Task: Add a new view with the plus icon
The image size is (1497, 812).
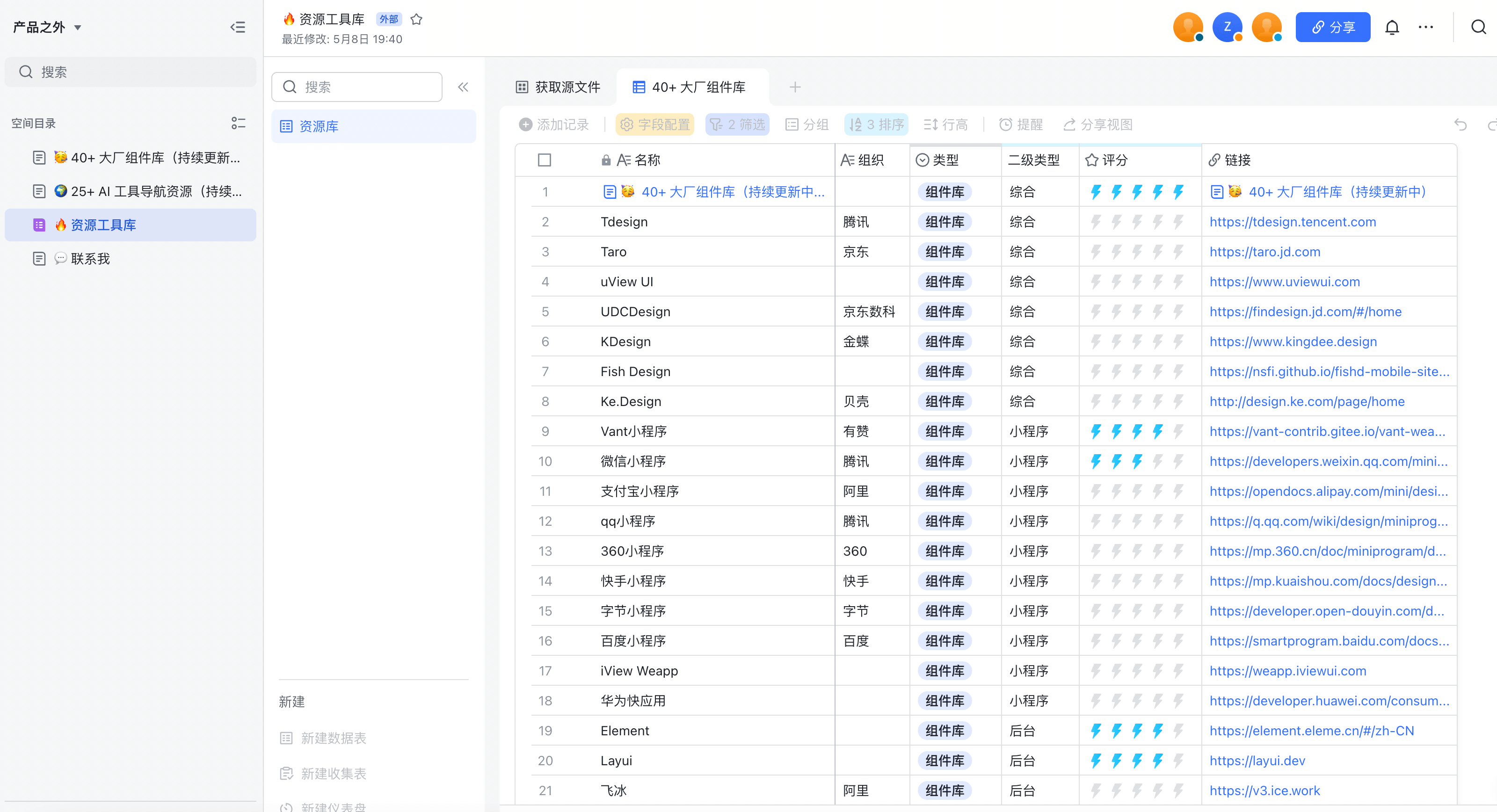Action: [x=795, y=87]
